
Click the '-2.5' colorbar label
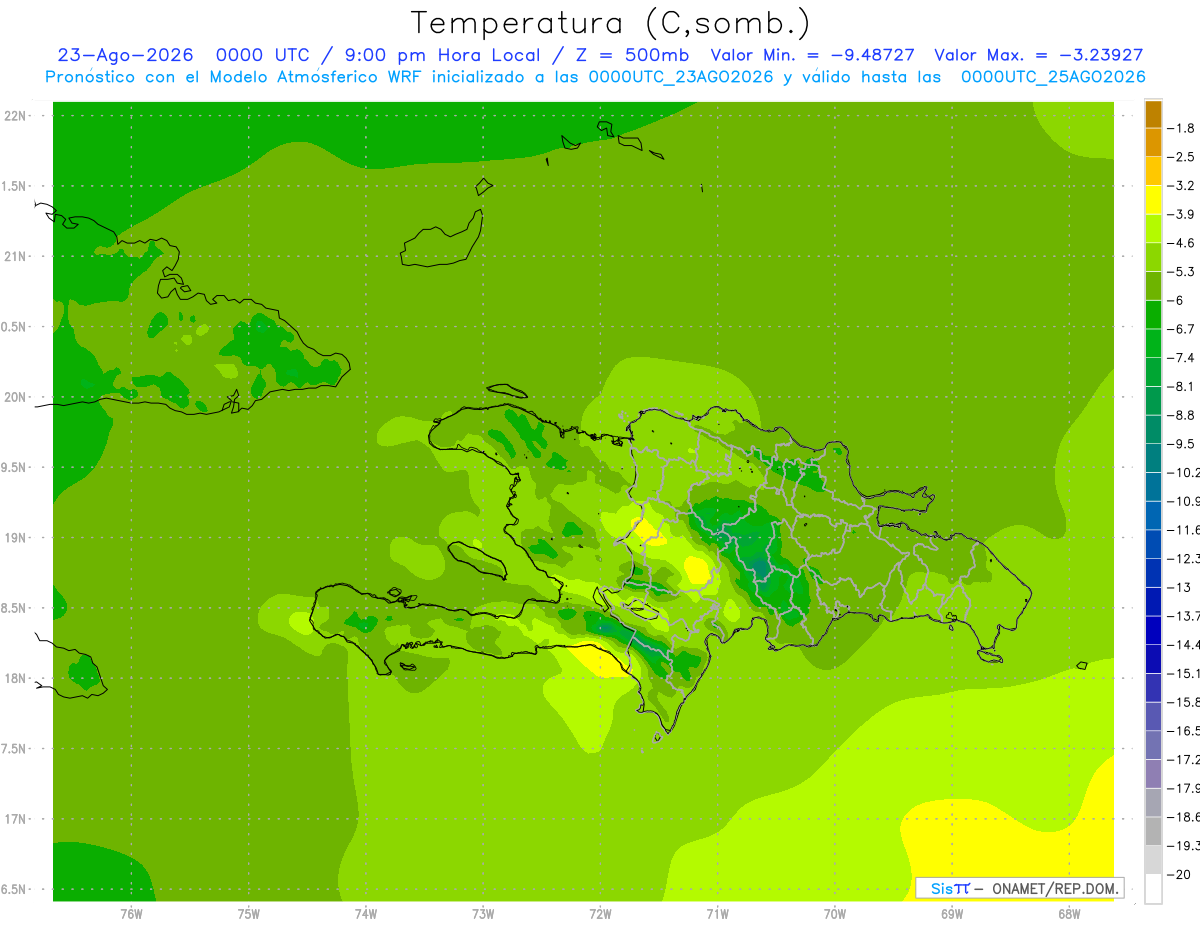(1183, 157)
